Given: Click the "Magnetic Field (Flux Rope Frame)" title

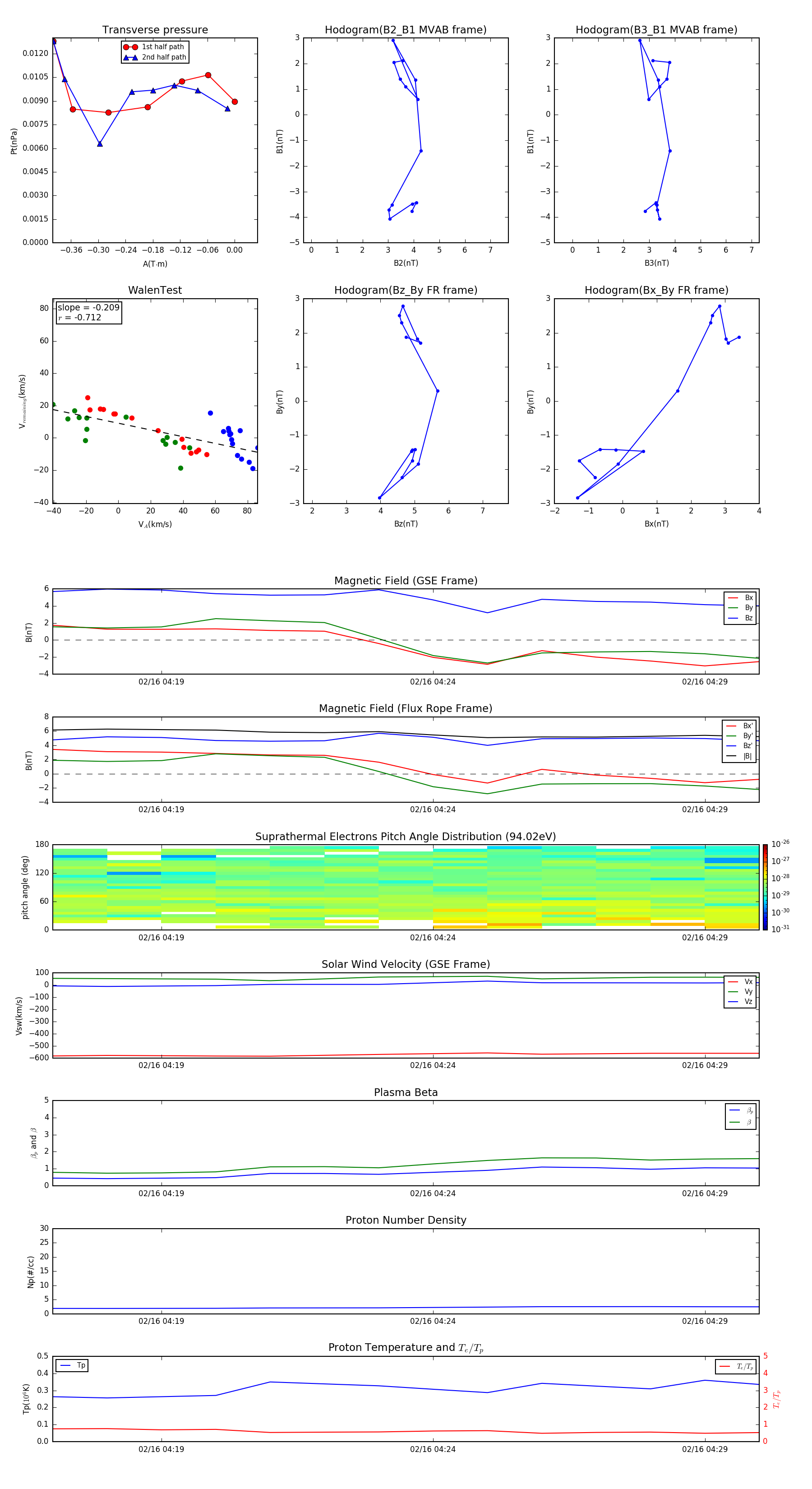Looking at the screenshot, I should tap(406, 709).
